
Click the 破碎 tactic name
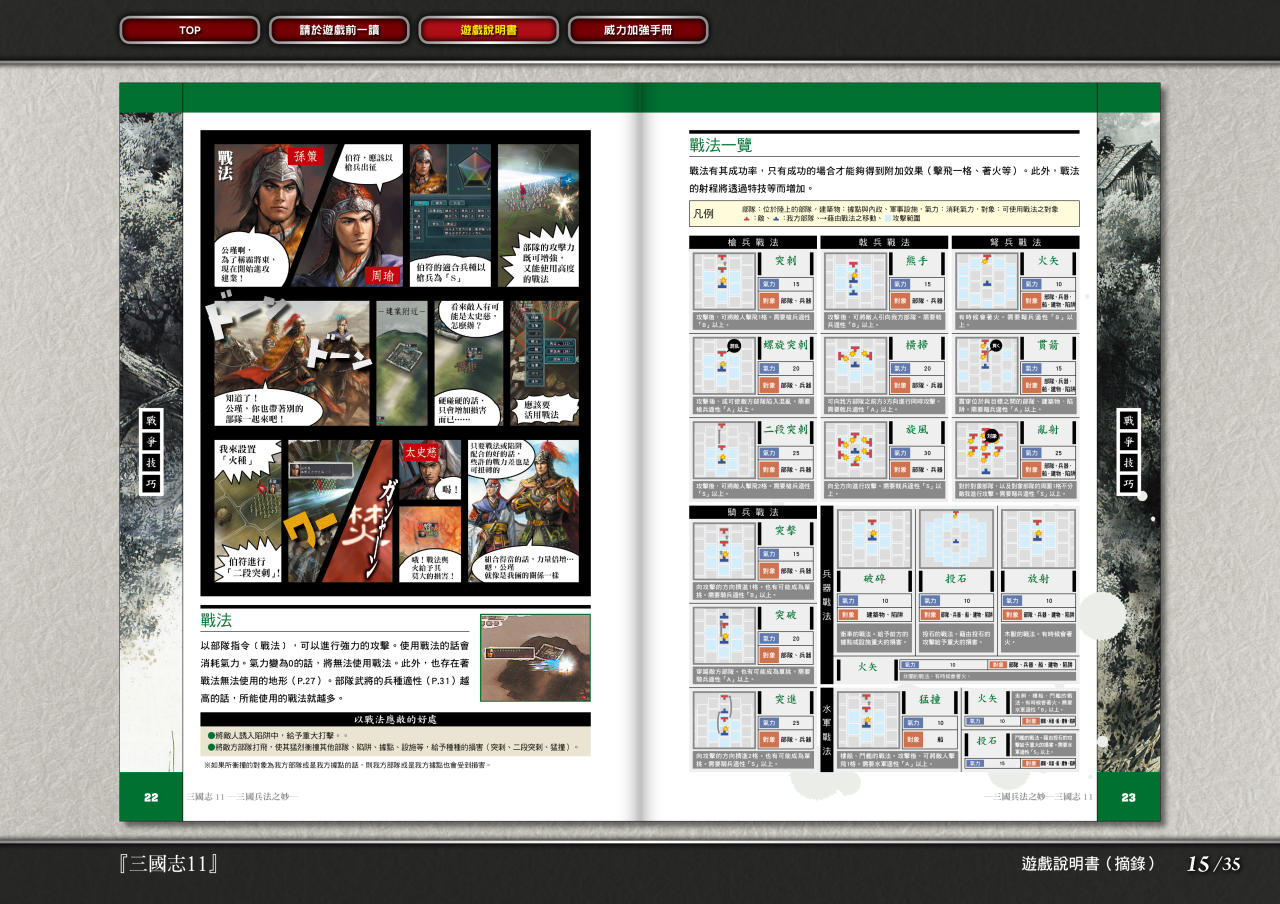pos(875,579)
